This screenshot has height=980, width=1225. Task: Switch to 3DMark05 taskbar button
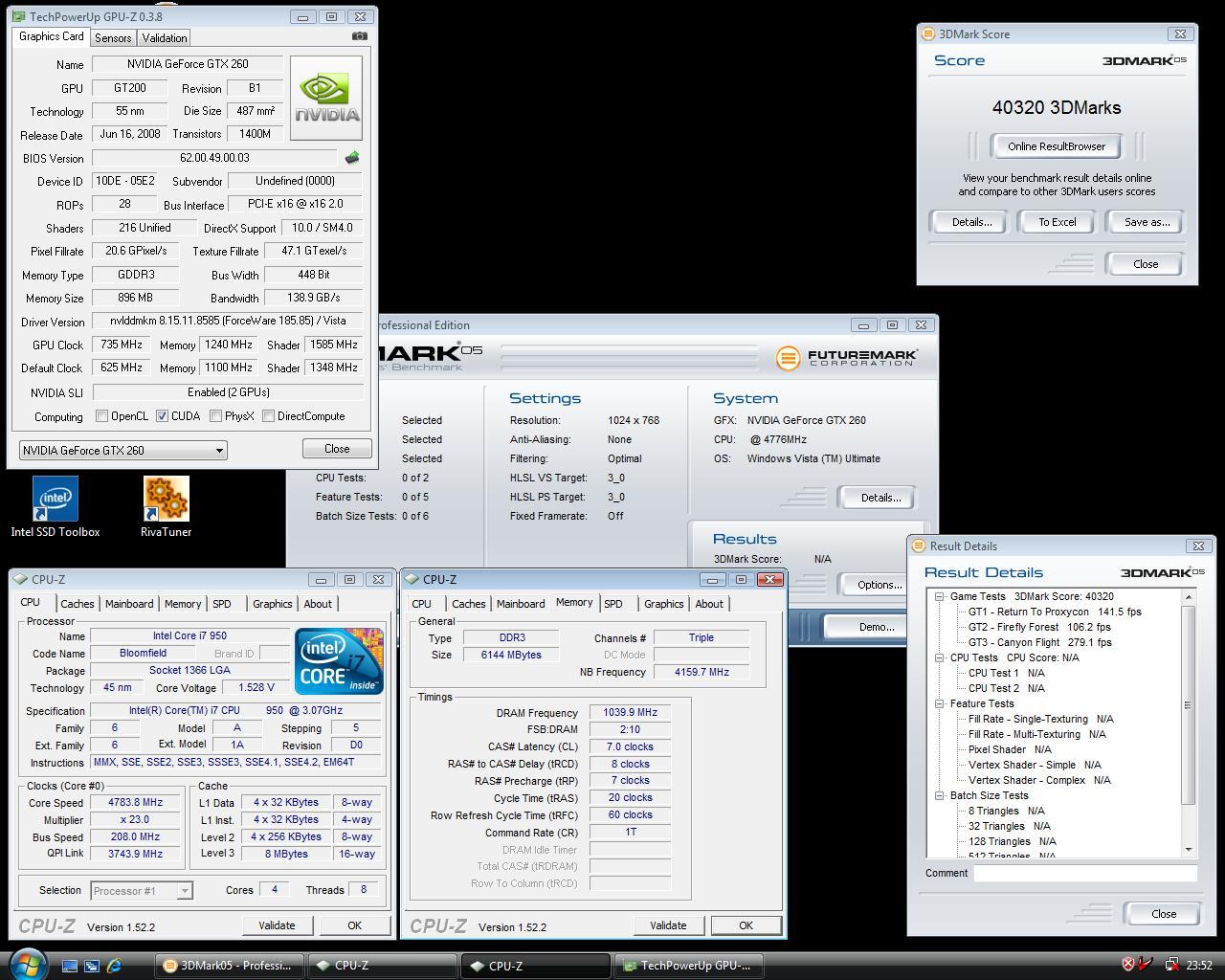pos(230,966)
